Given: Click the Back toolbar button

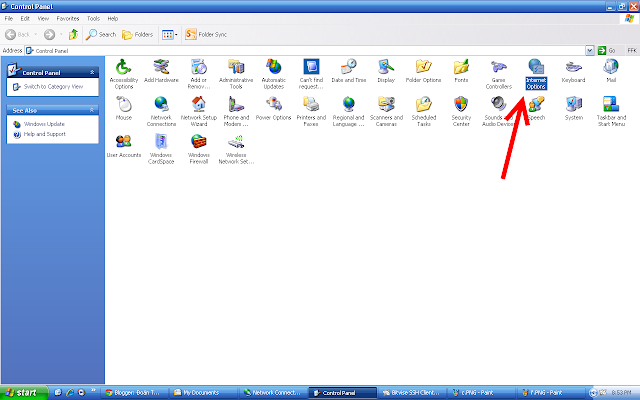Looking at the screenshot, I should tap(18, 35).
